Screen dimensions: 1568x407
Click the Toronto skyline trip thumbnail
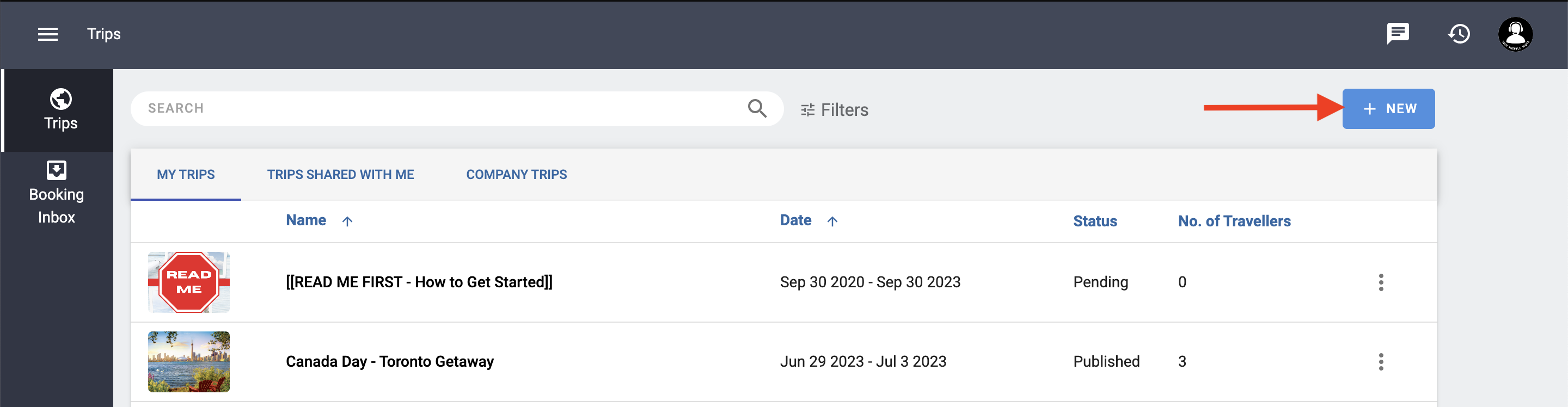pyautogui.click(x=189, y=362)
